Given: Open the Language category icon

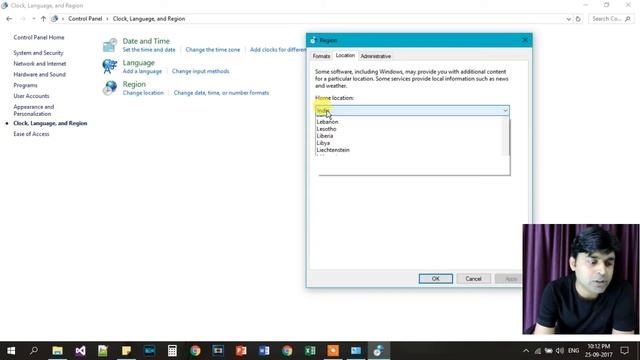Looking at the screenshot, I should pyautogui.click(x=109, y=66).
